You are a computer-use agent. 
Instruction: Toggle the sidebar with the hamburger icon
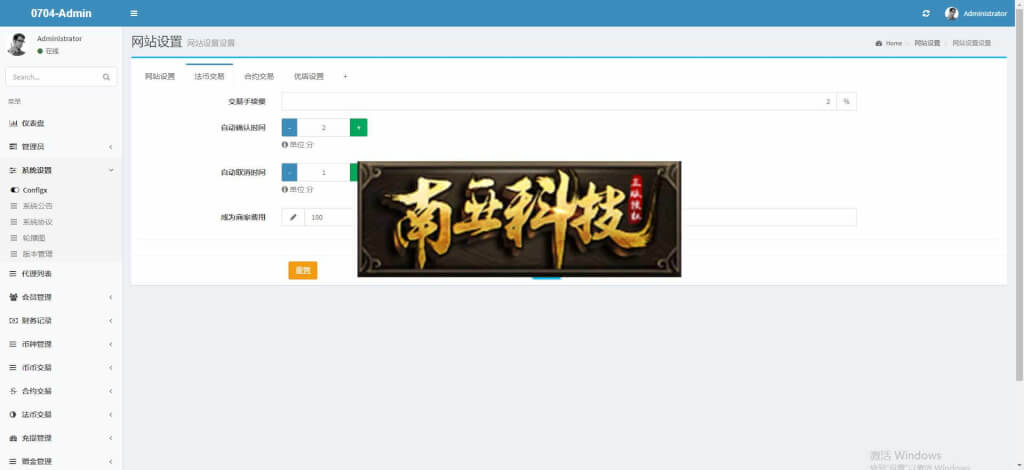click(134, 13)
